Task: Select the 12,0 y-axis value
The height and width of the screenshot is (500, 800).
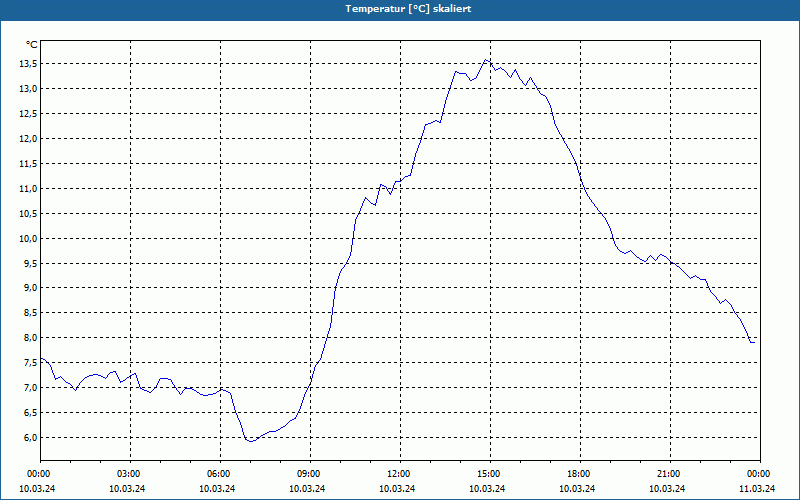Action: point(29,139)
